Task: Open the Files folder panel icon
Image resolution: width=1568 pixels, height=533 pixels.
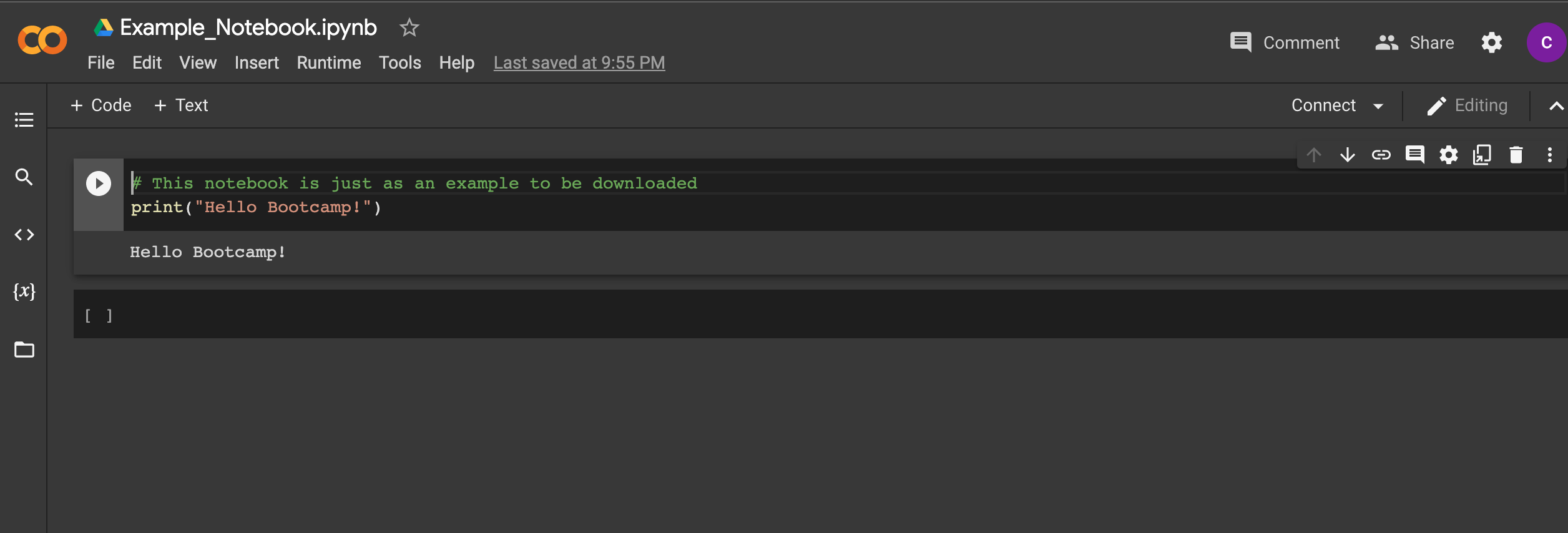Action: click(x=24, y=350)
